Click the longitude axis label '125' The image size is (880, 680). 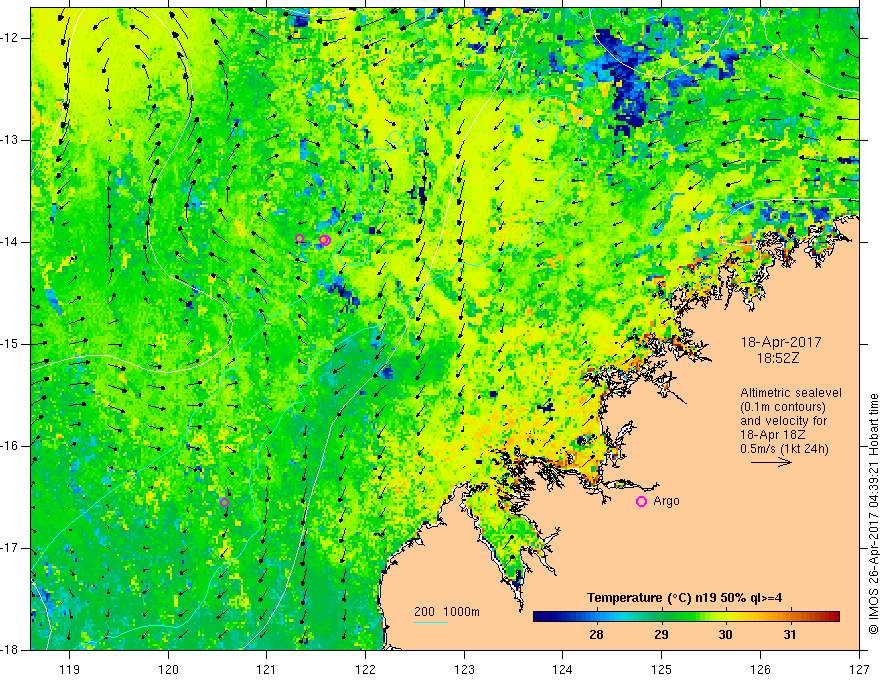coord(662,669)
